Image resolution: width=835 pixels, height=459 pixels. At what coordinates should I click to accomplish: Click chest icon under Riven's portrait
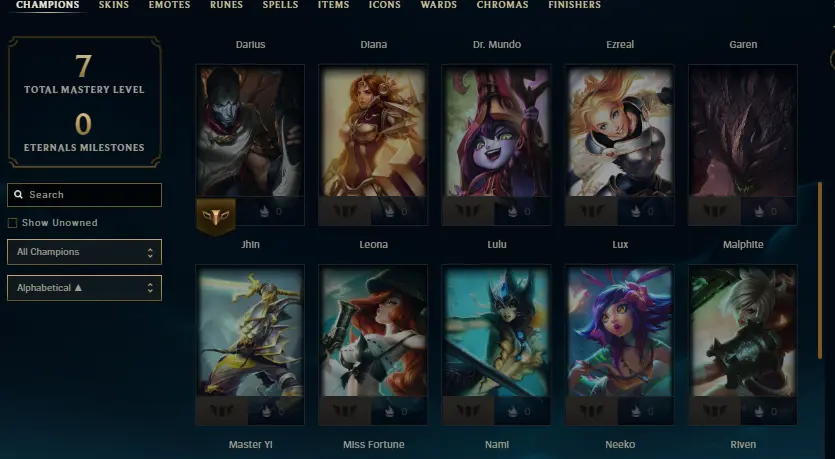coord(759,411)
